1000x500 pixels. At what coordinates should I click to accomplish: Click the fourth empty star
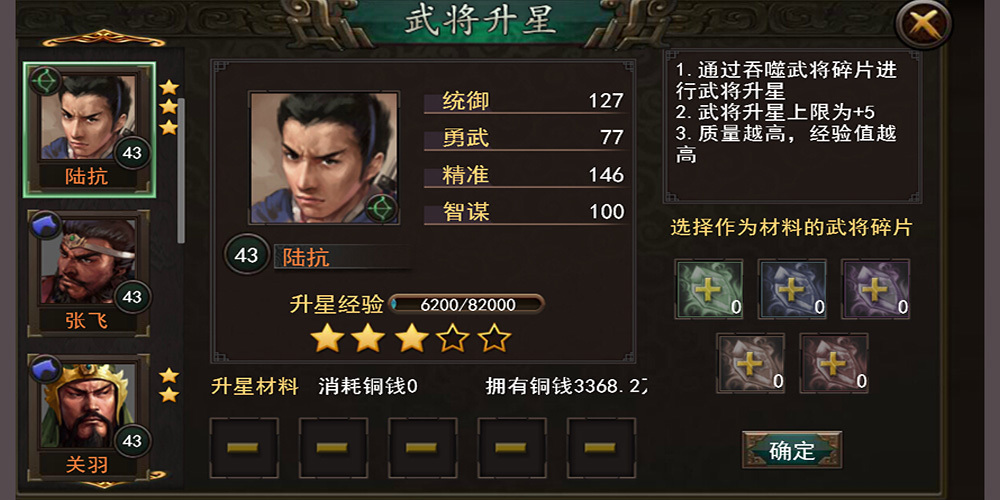pos(453,338)
